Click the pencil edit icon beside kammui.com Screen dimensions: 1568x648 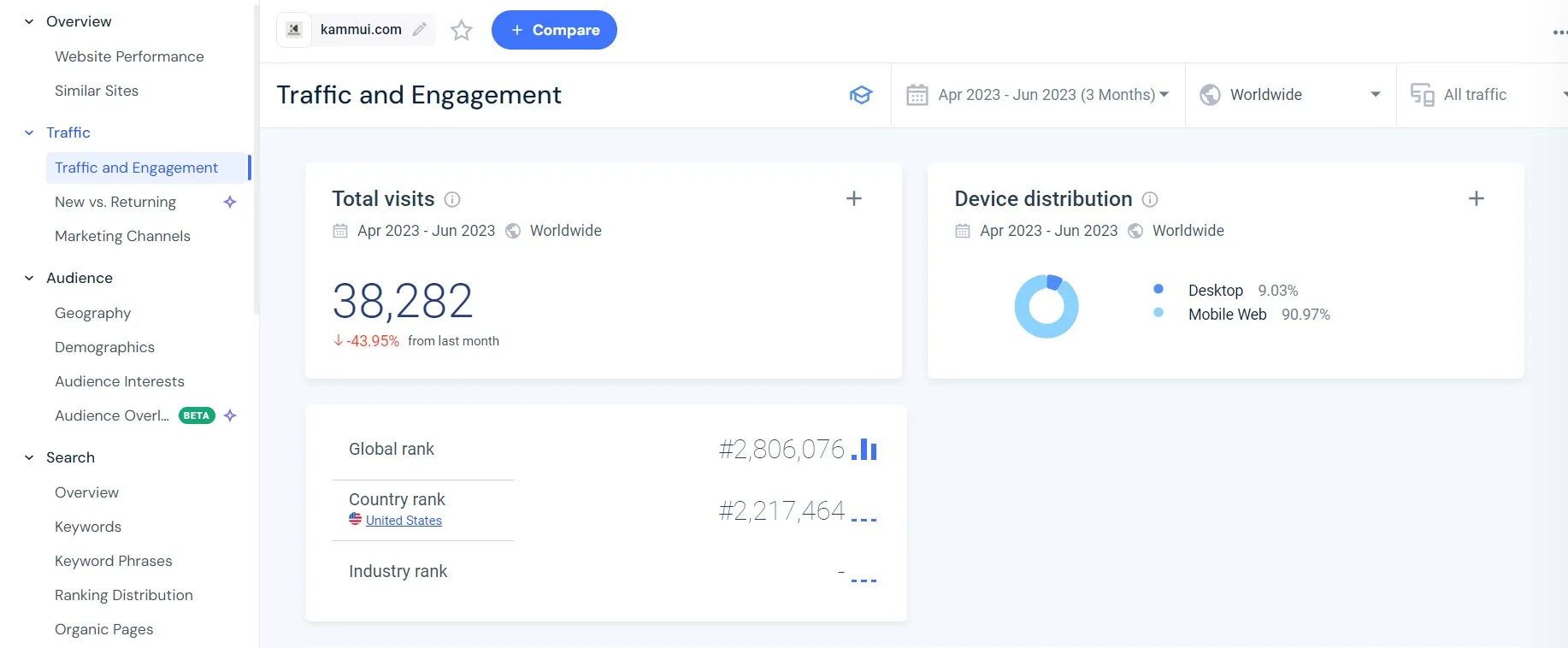click(x=420, y=30)
